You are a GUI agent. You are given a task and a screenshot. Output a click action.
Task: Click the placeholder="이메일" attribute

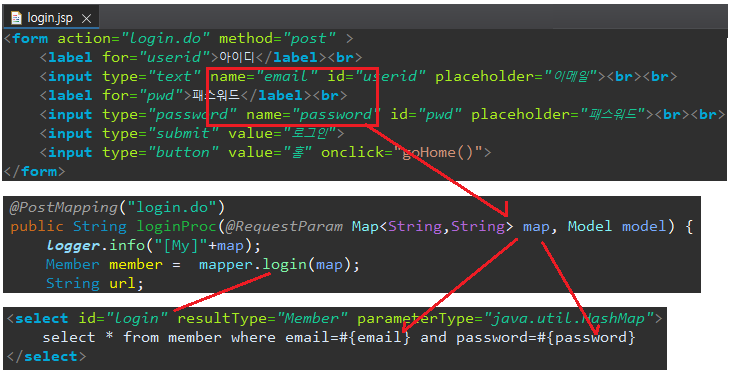click(519, 76)
